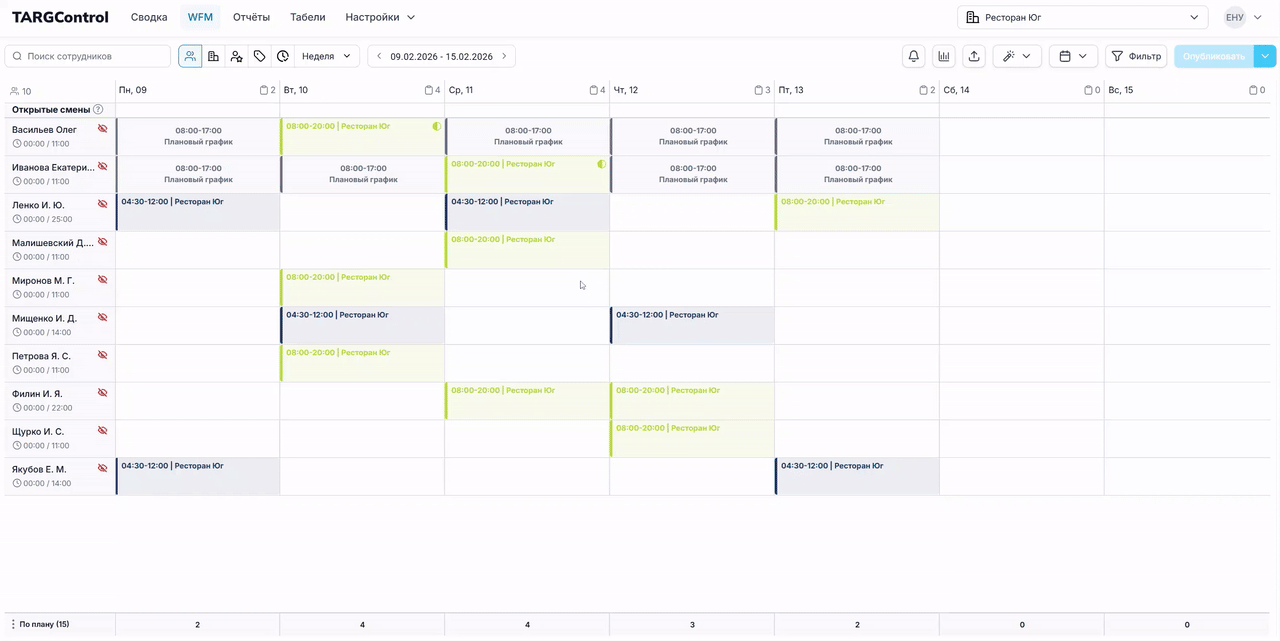This screenshot has width=1280, height=641.
Task: Open the Отчёты tab
Action: 251,17
